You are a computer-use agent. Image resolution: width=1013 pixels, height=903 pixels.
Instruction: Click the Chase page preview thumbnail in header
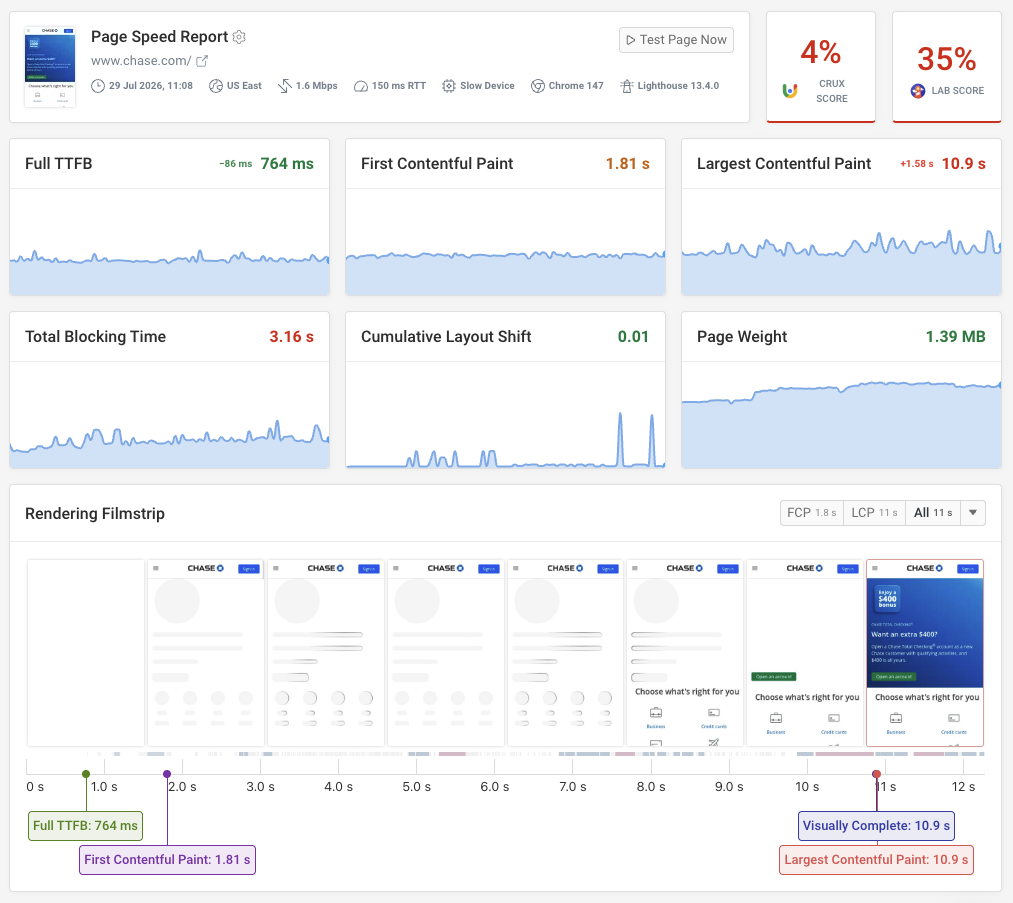50,67
